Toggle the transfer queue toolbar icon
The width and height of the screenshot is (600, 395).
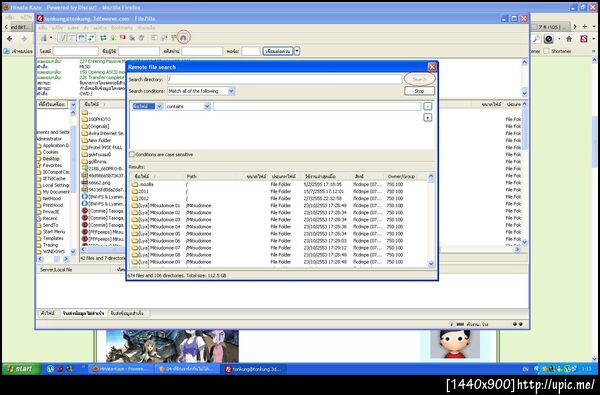coord(91,38)
